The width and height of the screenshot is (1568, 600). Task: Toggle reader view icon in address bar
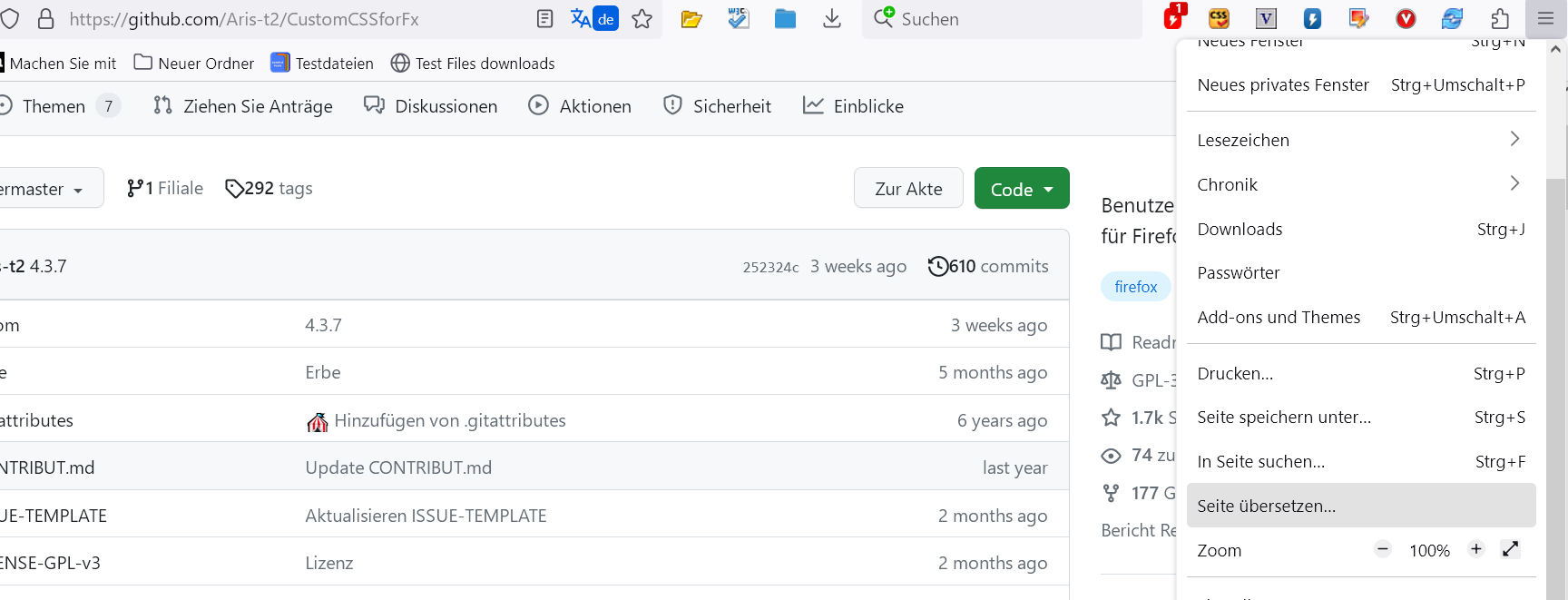[x=544, y=19]
